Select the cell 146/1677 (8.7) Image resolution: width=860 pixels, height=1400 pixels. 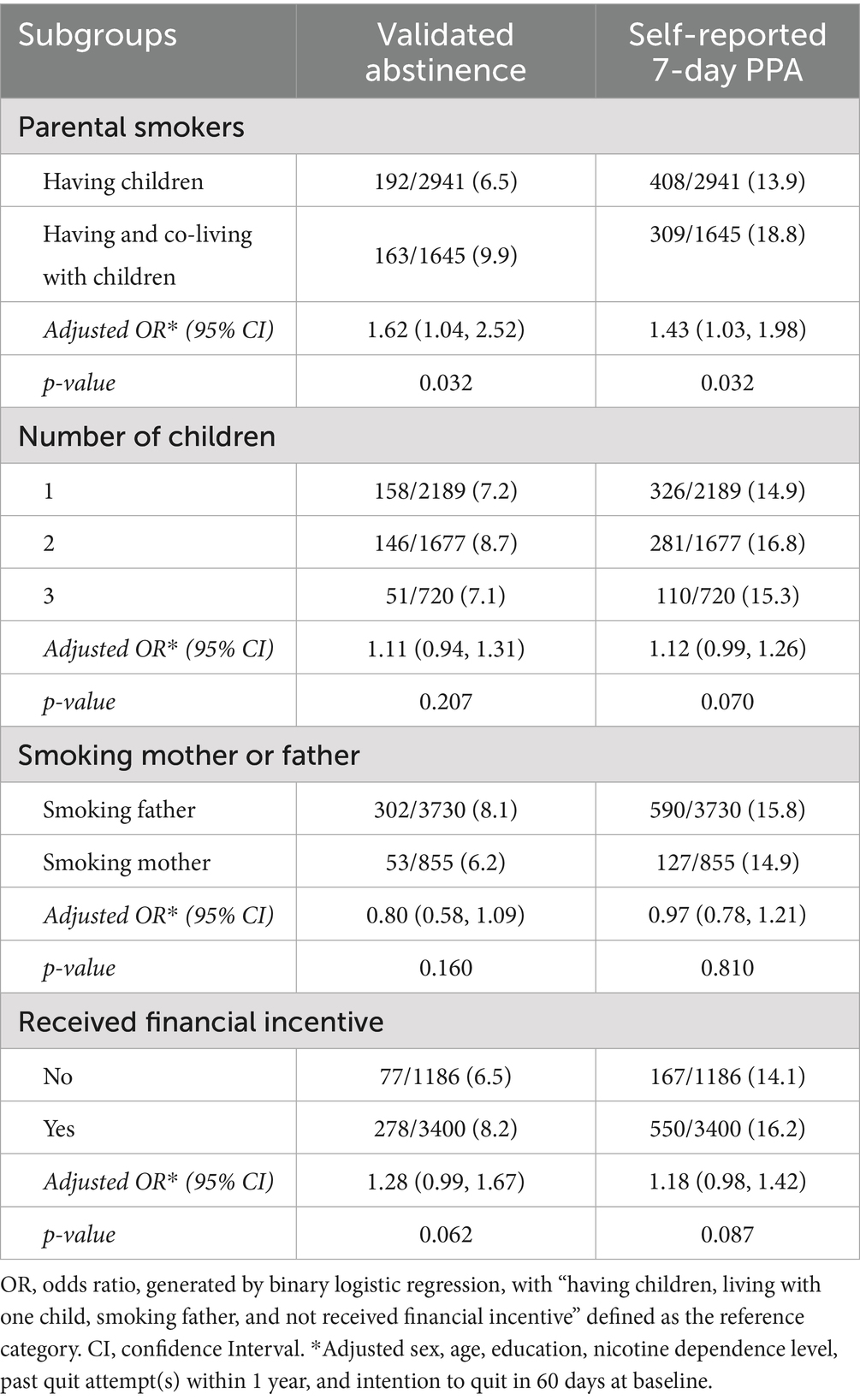pos(445,543)
